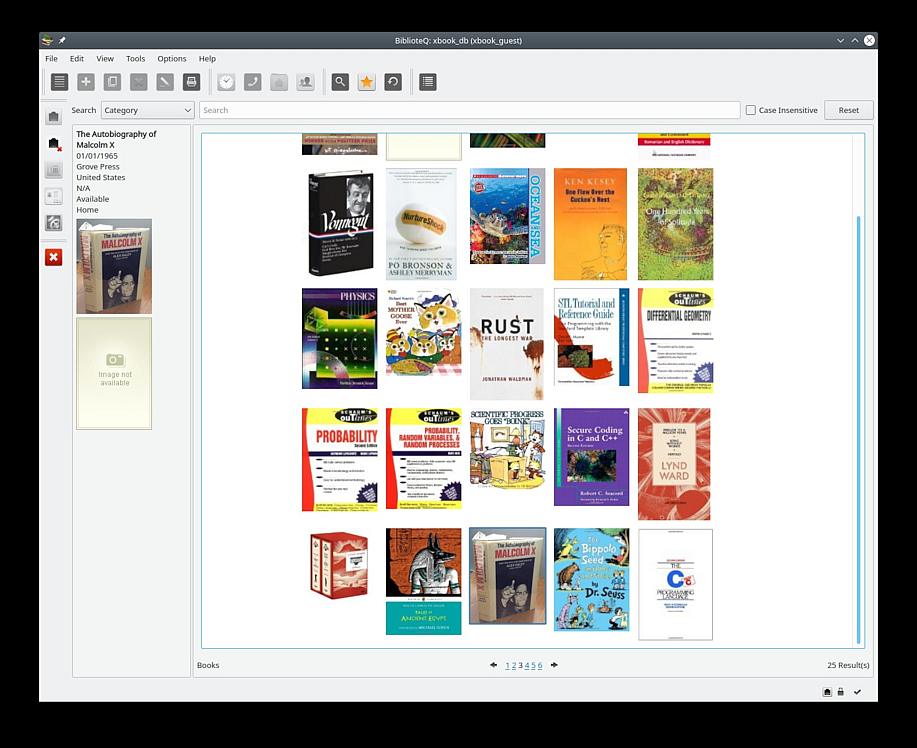Jump to page 6 link

point(540,666)
